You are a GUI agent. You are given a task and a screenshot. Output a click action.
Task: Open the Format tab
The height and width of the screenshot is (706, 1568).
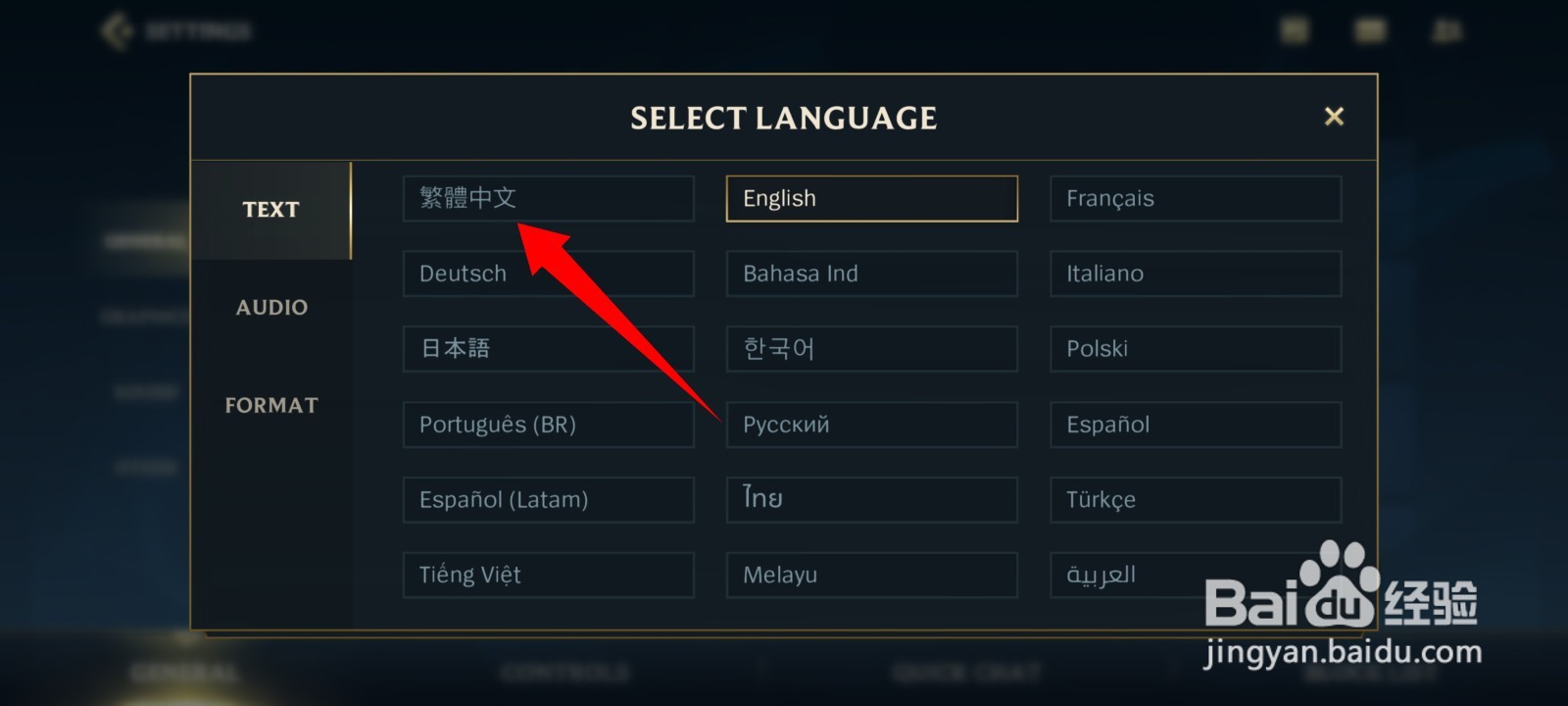(x=271, y=406)
